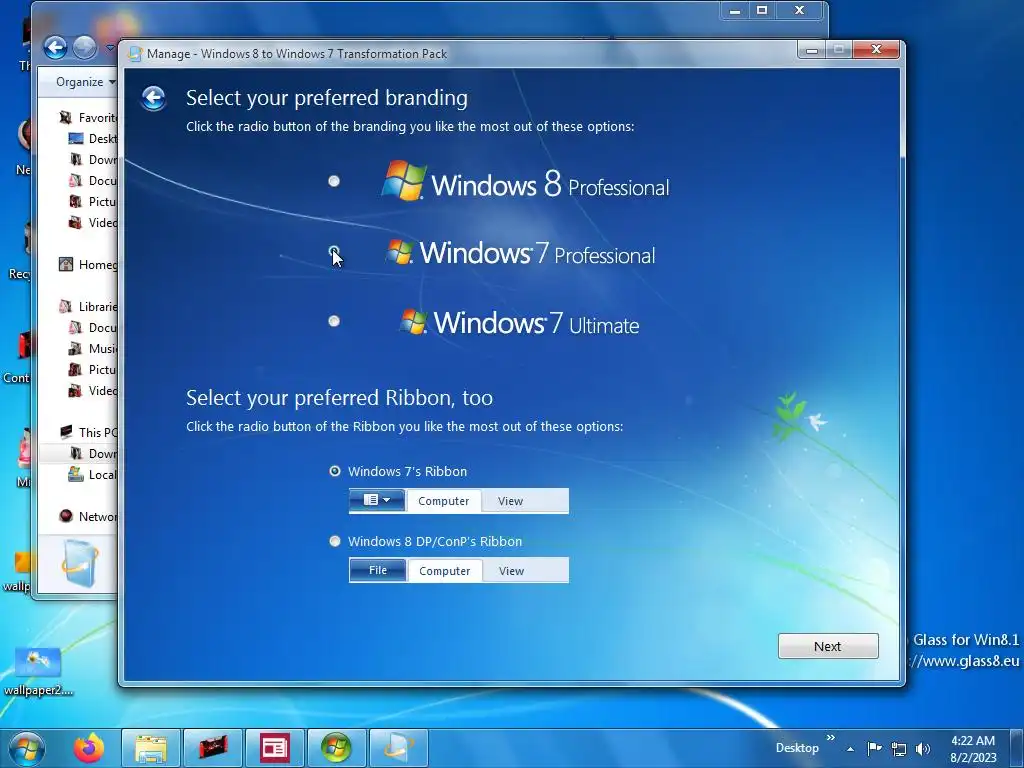Click Computer tab in Windows 8 Ribbon preview

(x=445, y=571)
